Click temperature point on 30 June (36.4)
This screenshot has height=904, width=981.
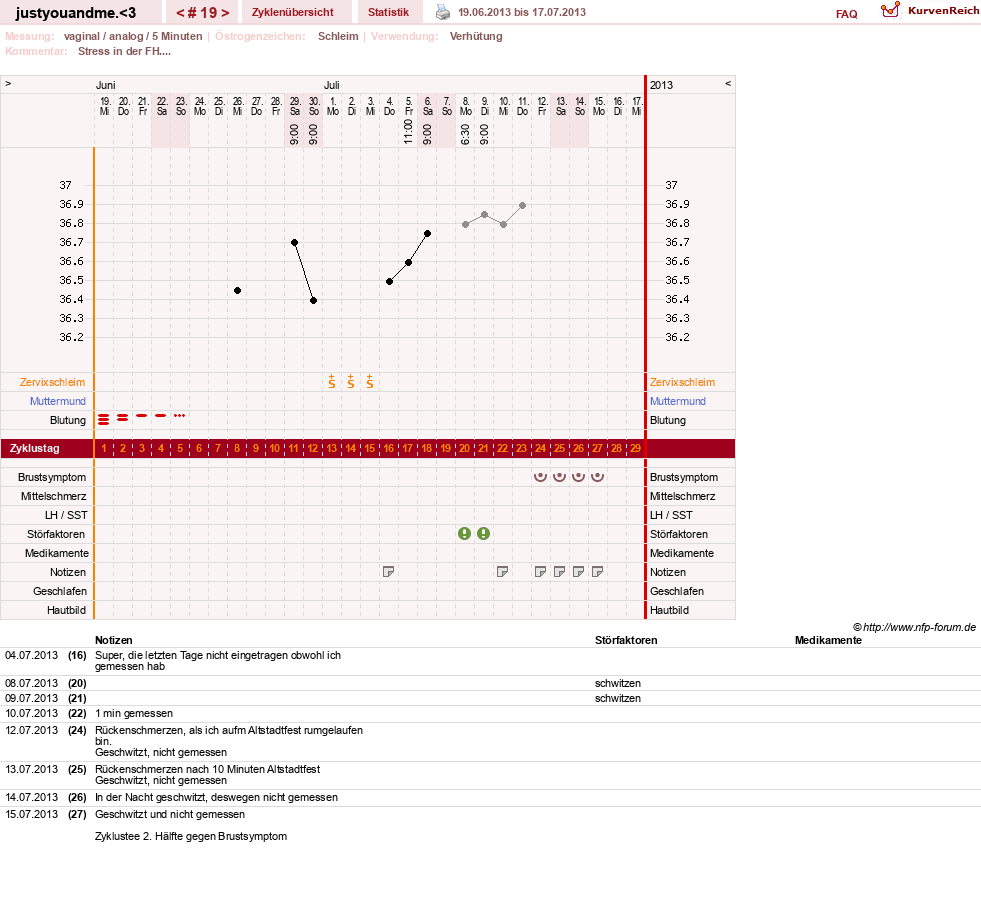click(313, 301)
